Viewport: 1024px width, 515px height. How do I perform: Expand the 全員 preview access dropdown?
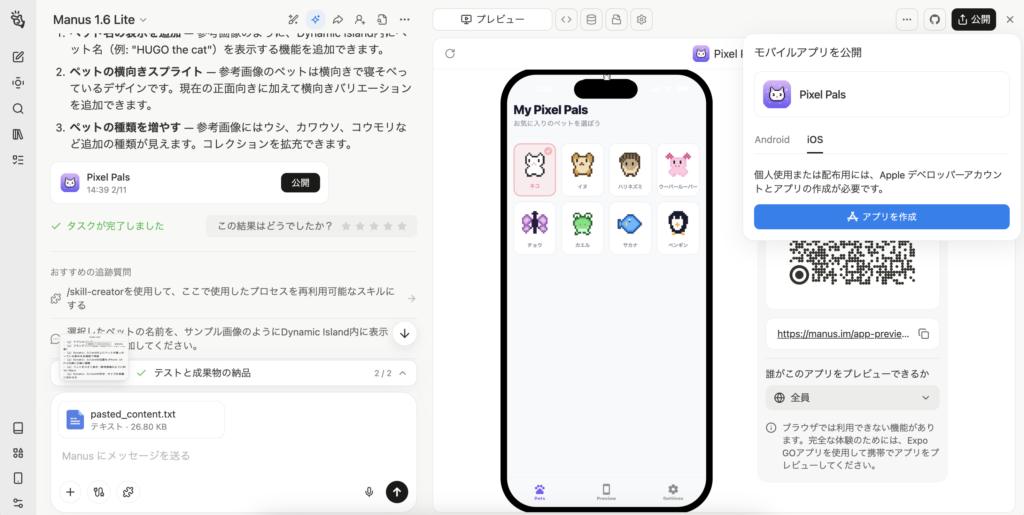coord(853,397)
